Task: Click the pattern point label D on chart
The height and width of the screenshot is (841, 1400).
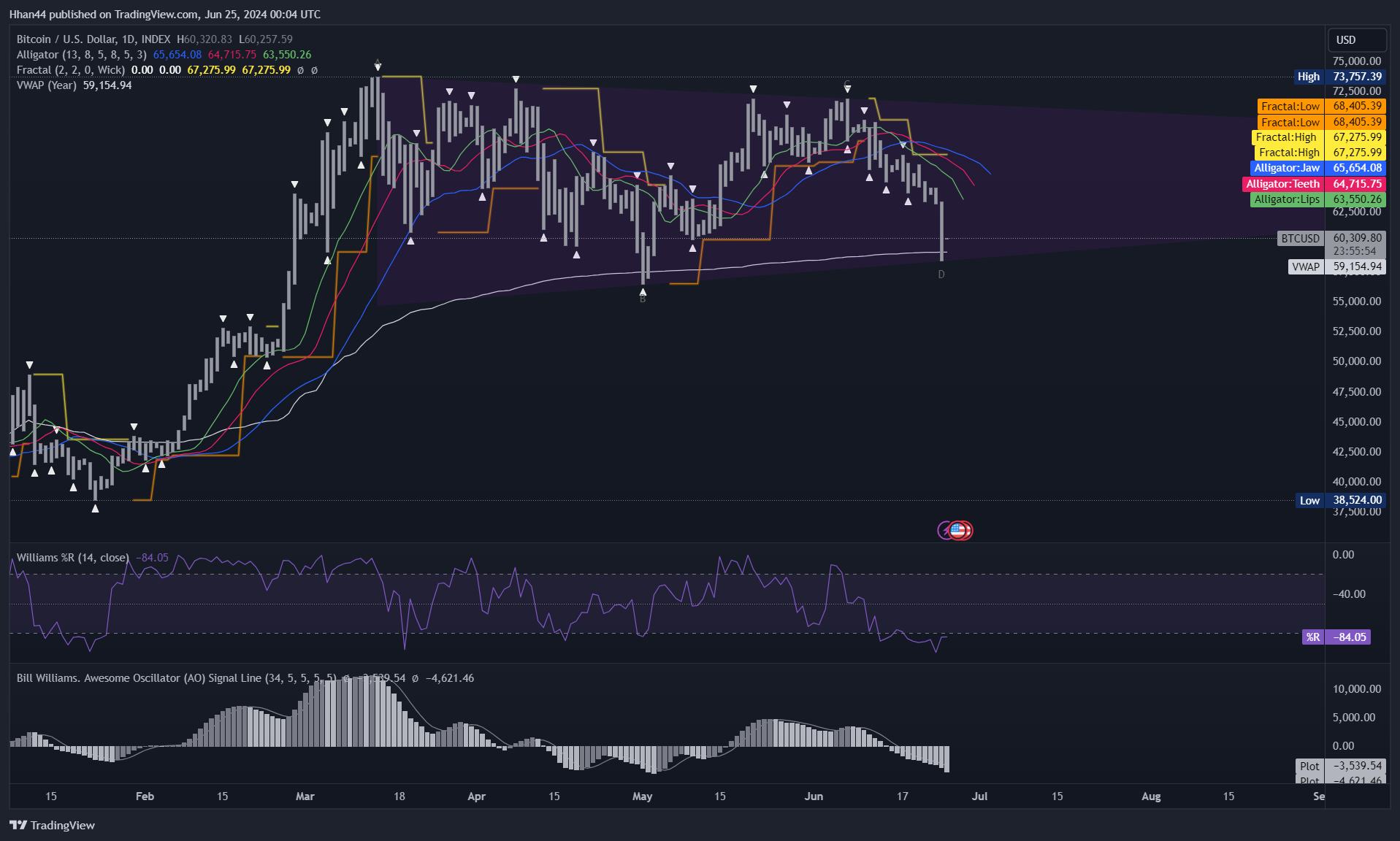Action: pyautogui.click(x=941, y=274)
